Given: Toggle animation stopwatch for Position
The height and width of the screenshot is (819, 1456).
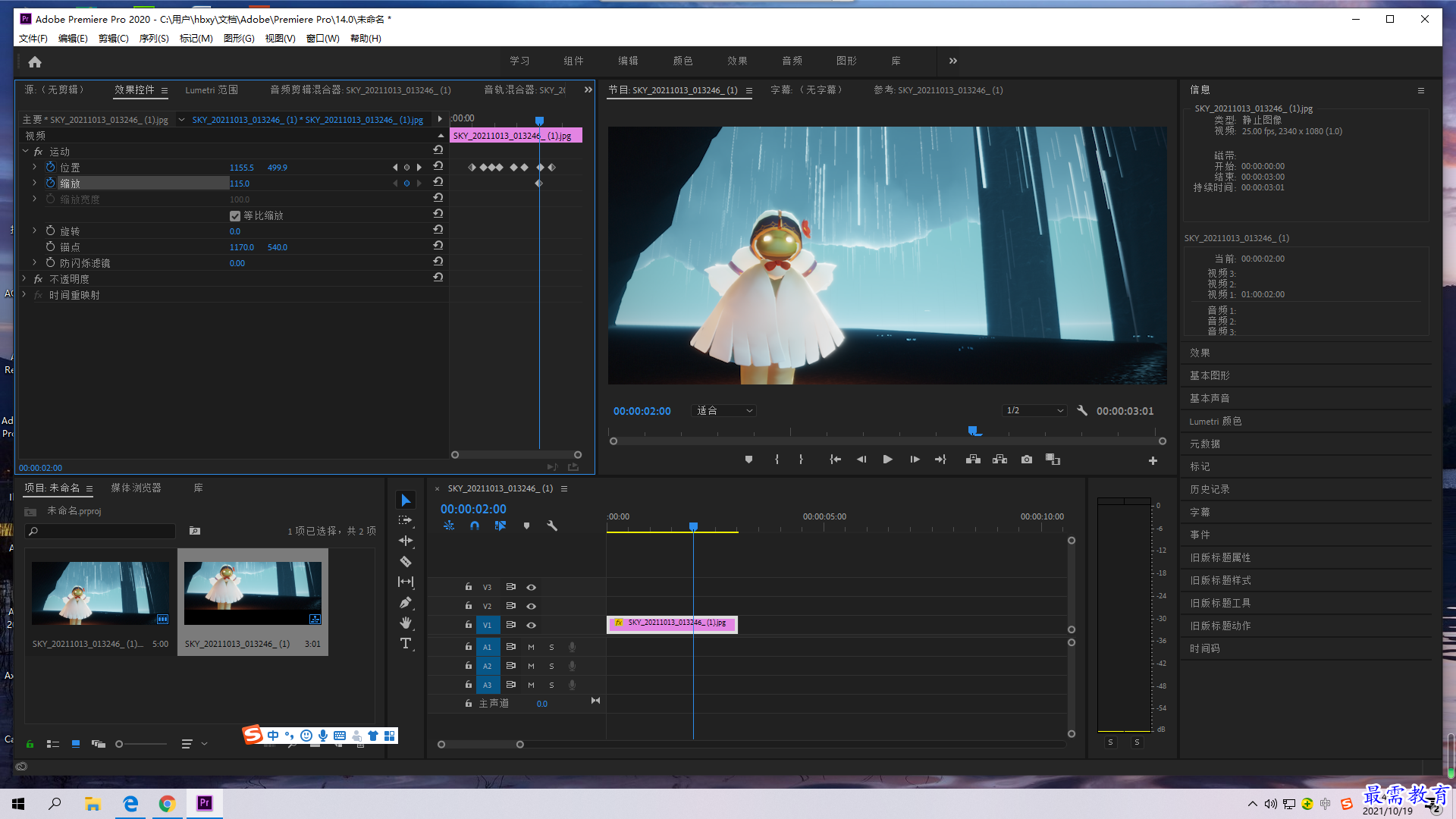Looking at the screenshot, I should click(50, 167).
